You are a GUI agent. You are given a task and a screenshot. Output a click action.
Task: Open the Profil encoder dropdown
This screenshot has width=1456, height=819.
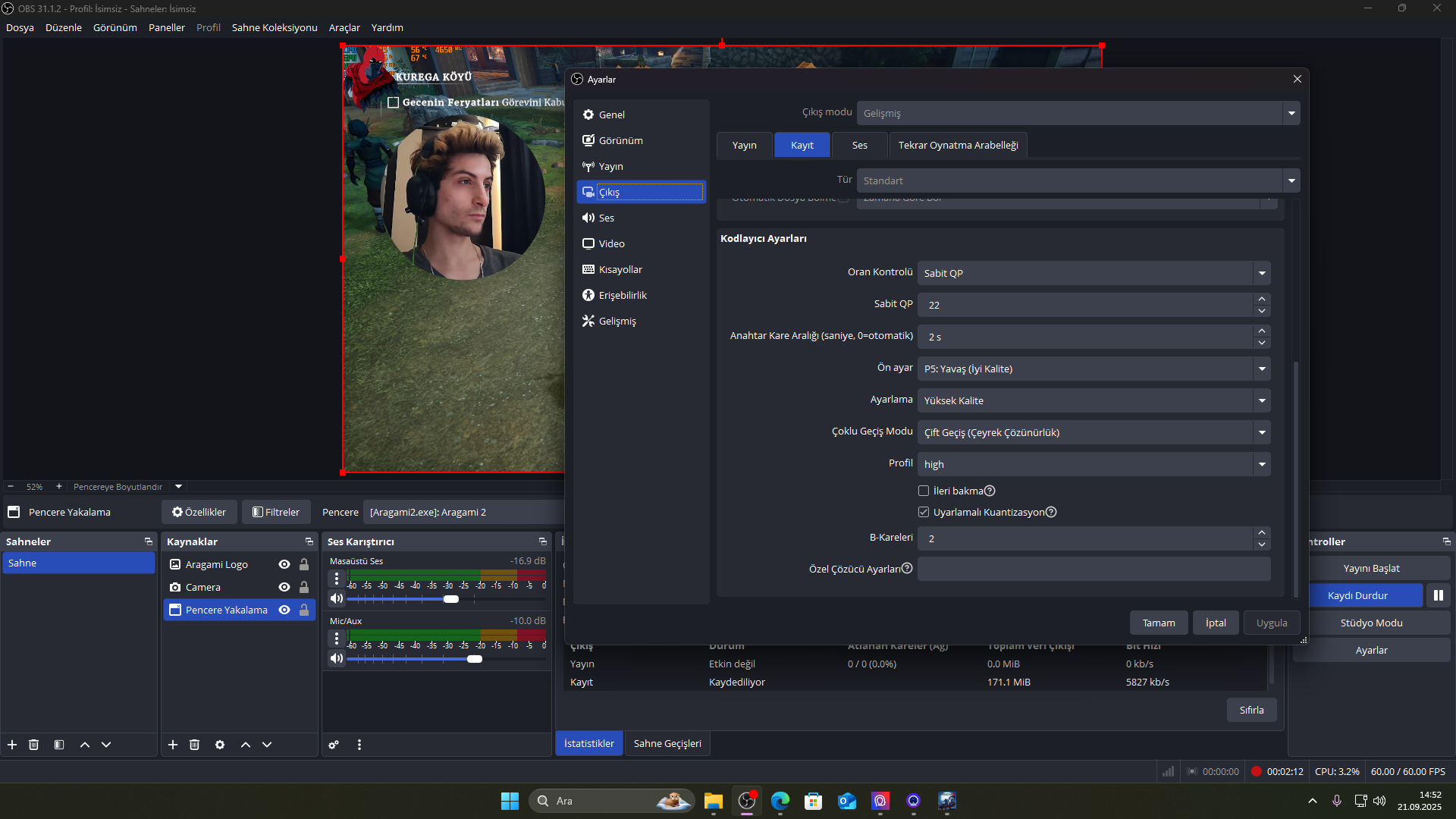coord(1094,464)
